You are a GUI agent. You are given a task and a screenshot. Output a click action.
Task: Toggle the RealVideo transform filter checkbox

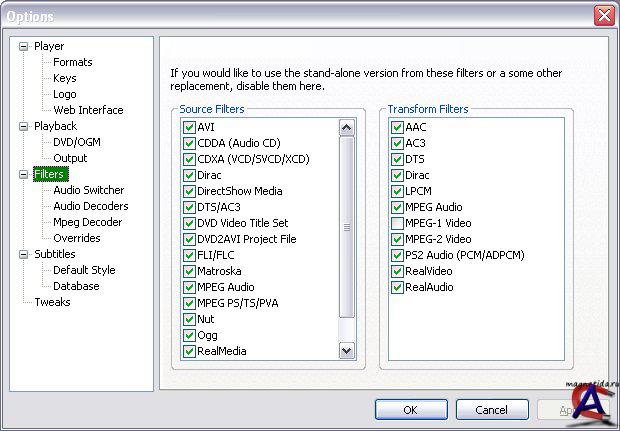tap(397, 271)
